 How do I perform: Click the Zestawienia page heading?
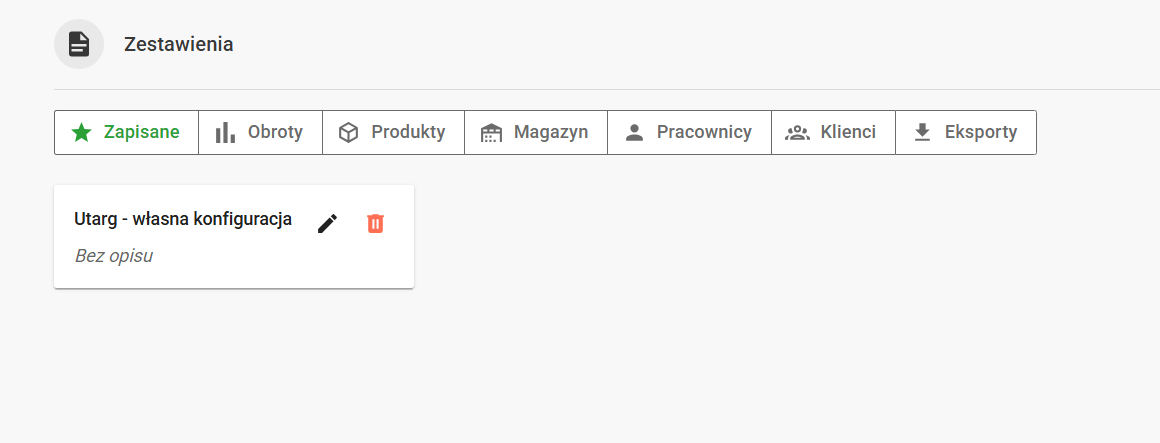pyautogui.click(x=179, y=44)
